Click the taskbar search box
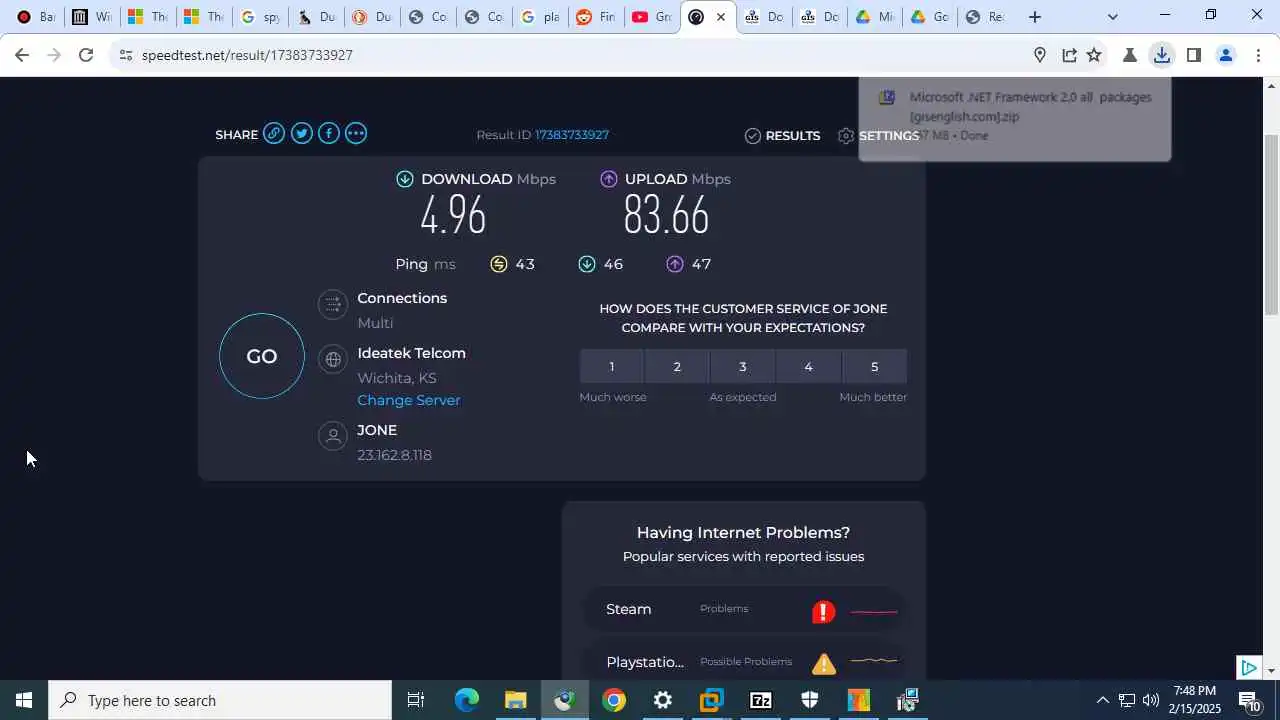Image resolution: width=1280 pixels, height=720 pixels. pos(220,700)
